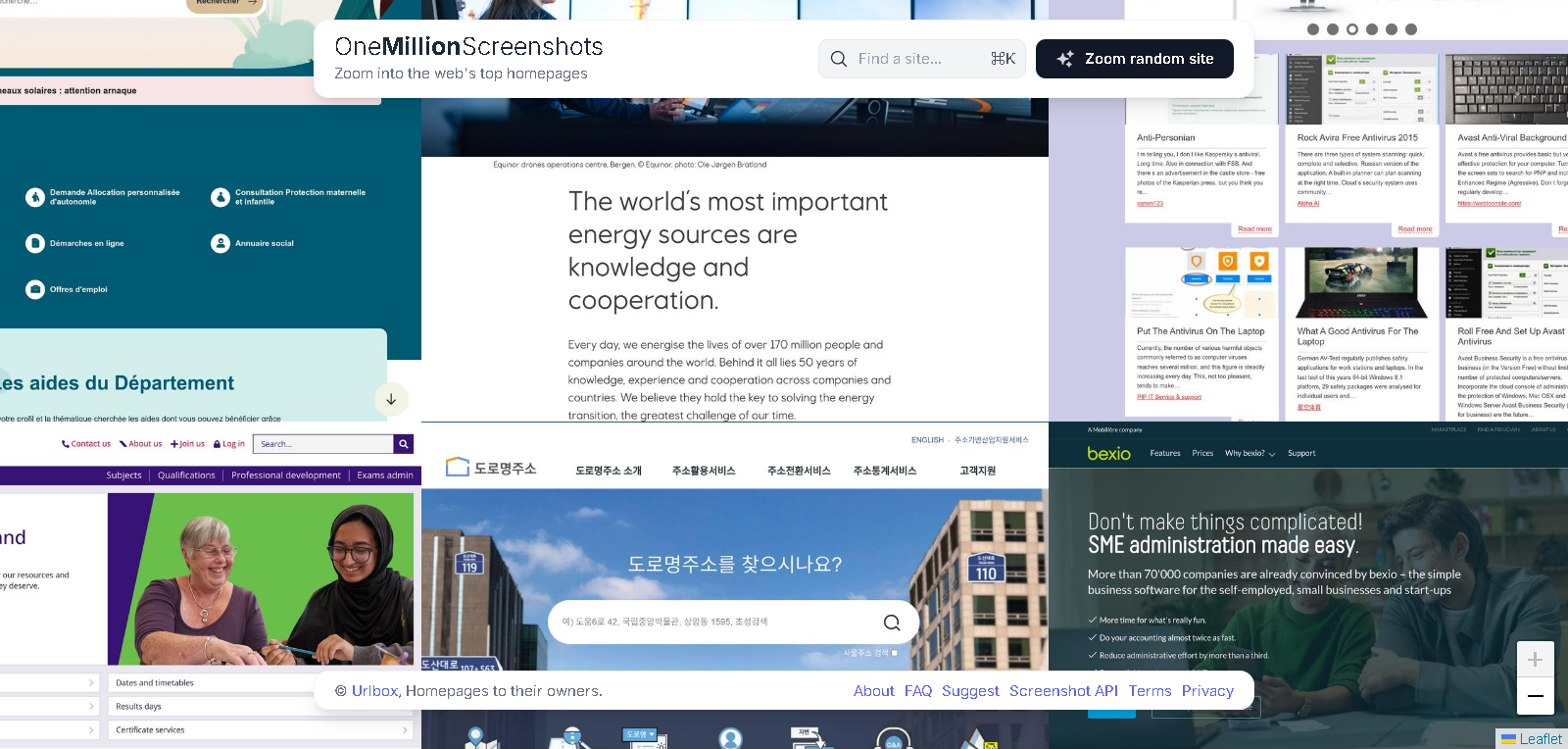Screen dimensions: 1568x749
Task: Open the 주소전환서비스 menu
Action: (799, 471)
